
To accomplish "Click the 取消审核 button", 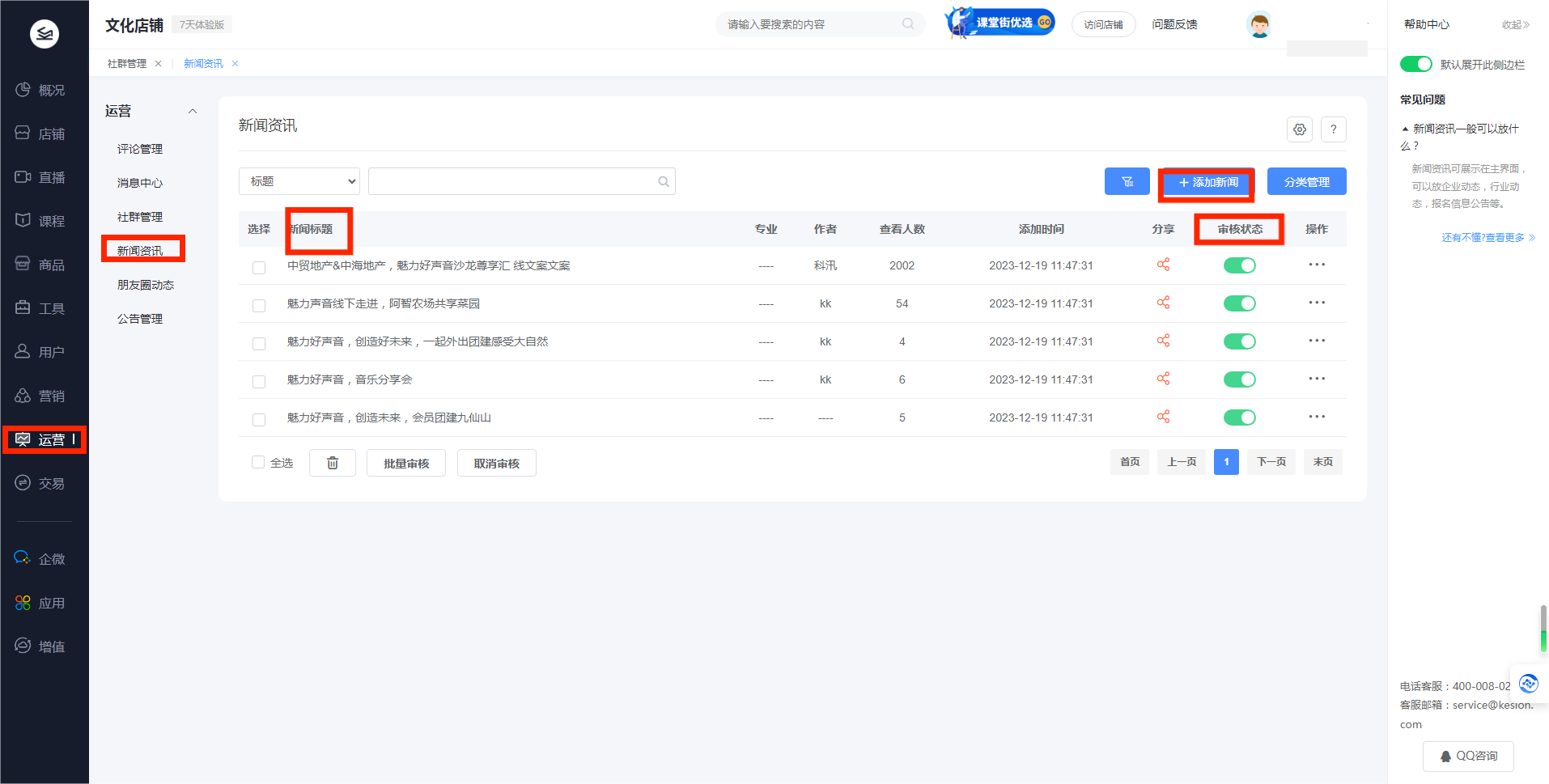I will click(497, 463).
